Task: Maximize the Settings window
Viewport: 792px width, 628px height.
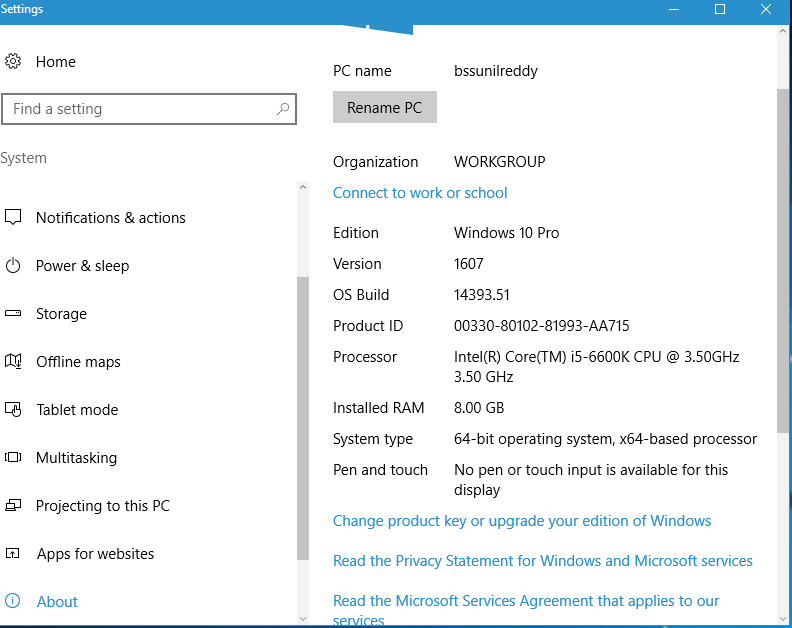Action: (x=720, y=9)
